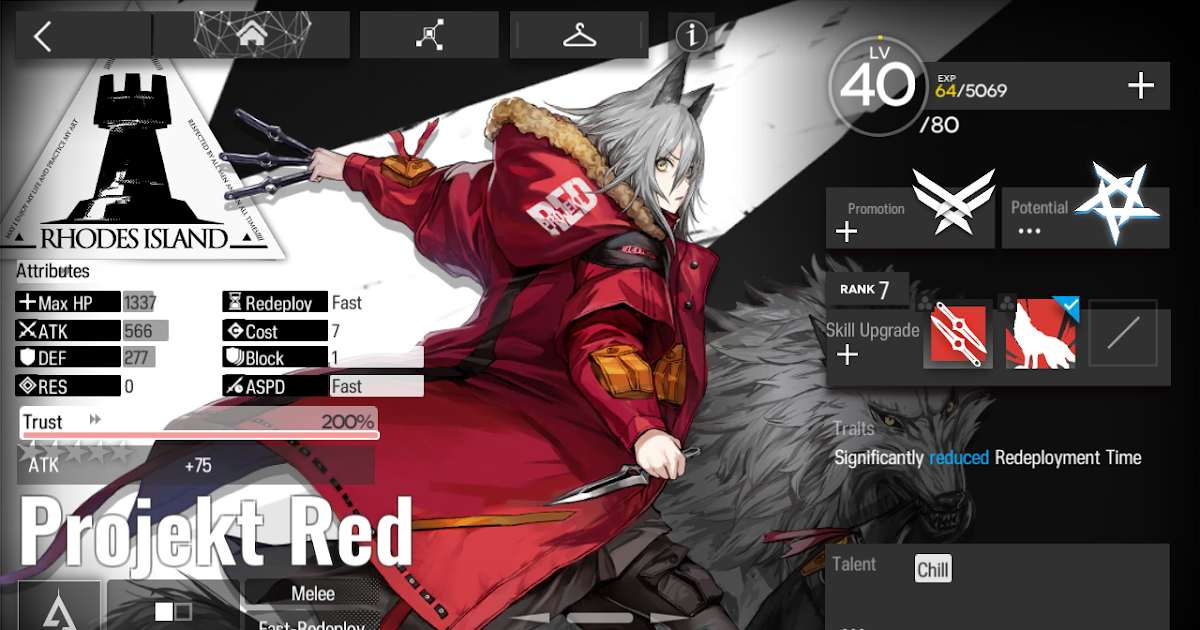Expand the Trust details with the double chevron

[x=93, y=420]
